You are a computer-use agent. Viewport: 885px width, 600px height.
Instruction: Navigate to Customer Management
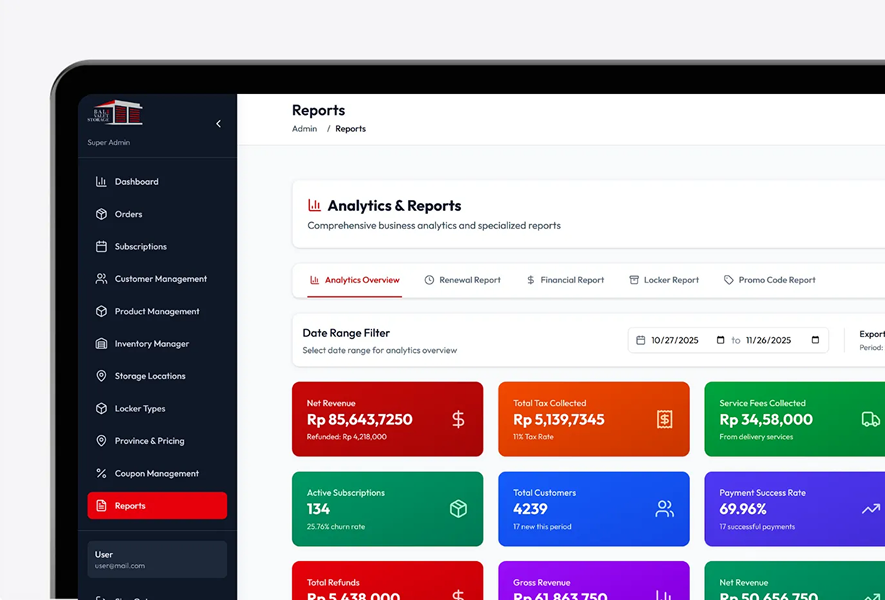click(157, 279)
